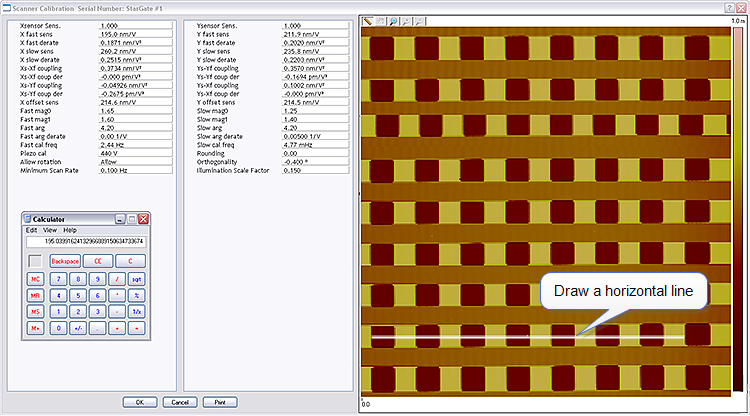Click the Fast mag0 value field
The width and height of the screenshot is (750, 416).
coord(136,111)
